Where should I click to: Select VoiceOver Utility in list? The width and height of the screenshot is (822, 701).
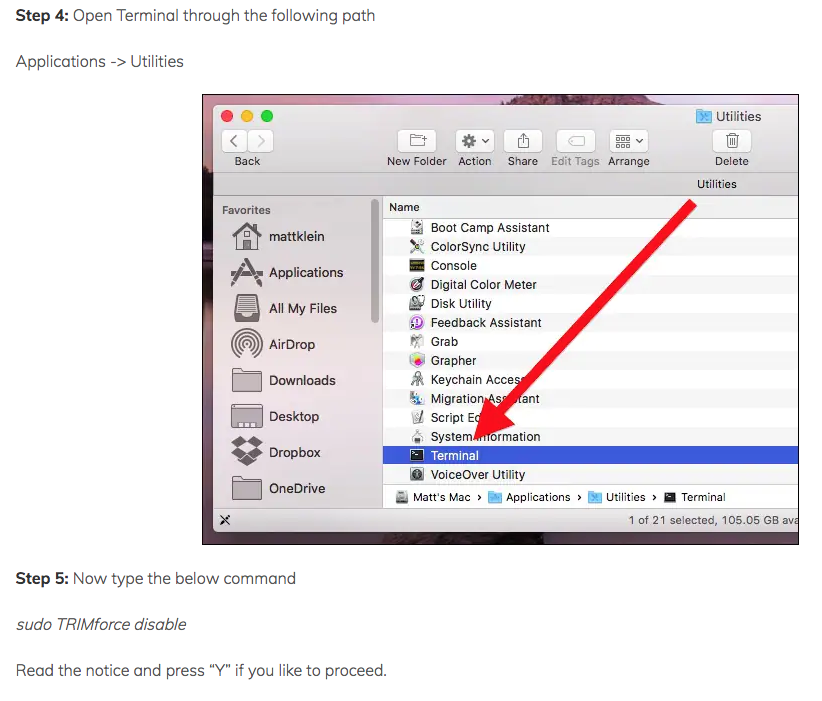coord(590,474)
